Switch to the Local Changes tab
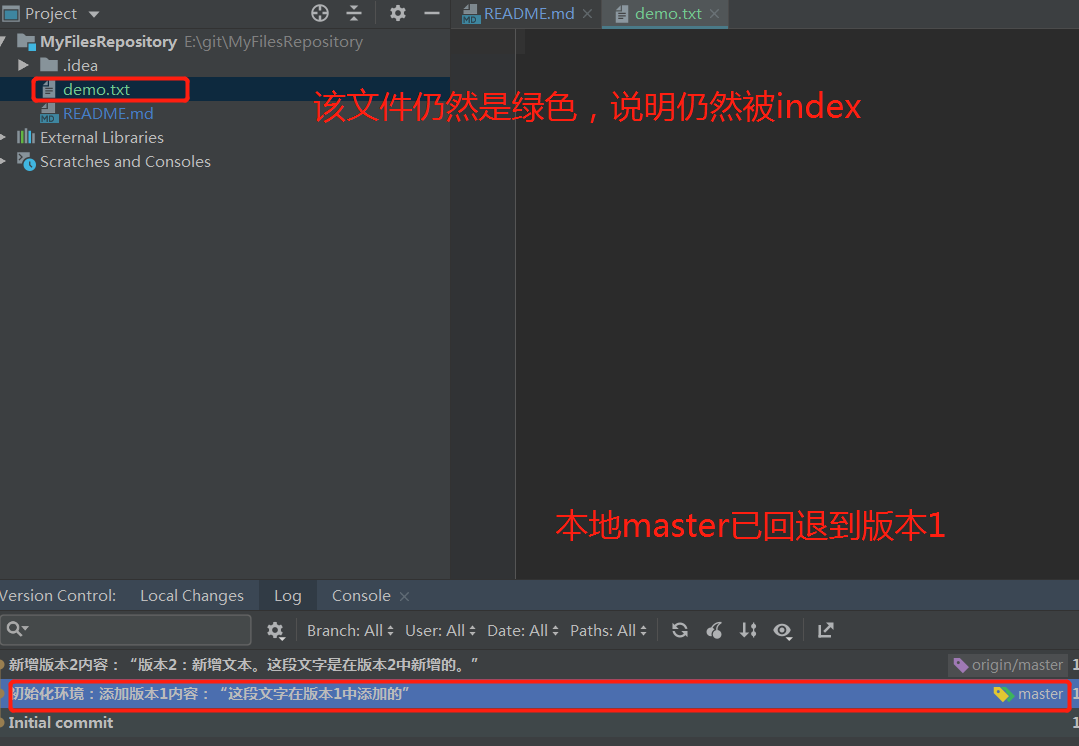Viewport: 1079px width, 746px height. [x=192, y=595]
